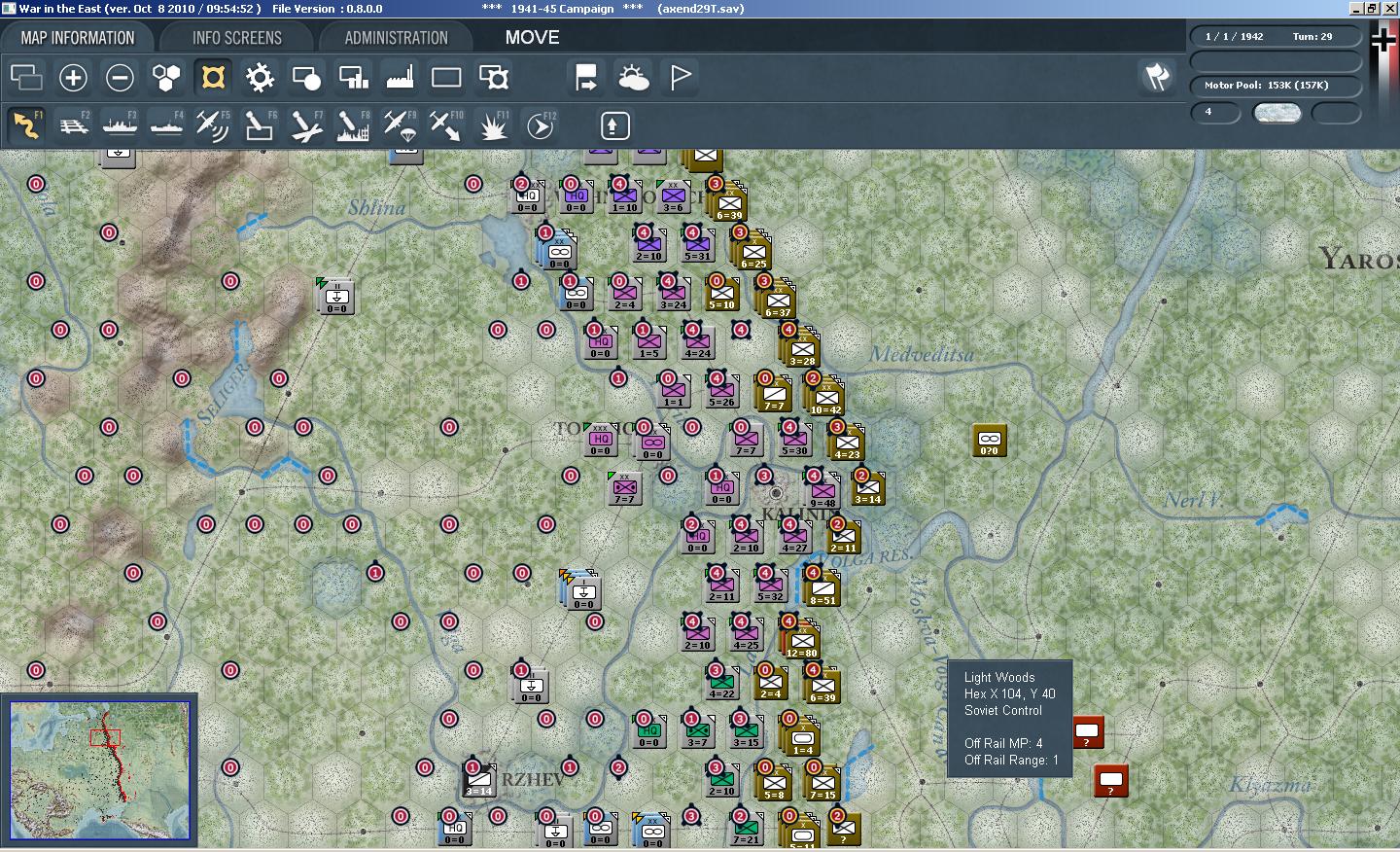Select the purple XXX HQ counter near Torzhok
The width and height of the screenshot is (1400, 852).
tap(600, 440)
